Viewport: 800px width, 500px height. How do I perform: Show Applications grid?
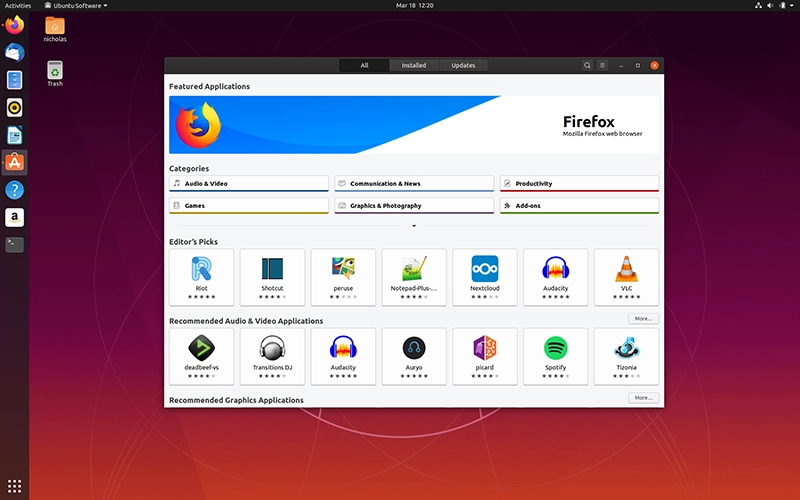14,486
